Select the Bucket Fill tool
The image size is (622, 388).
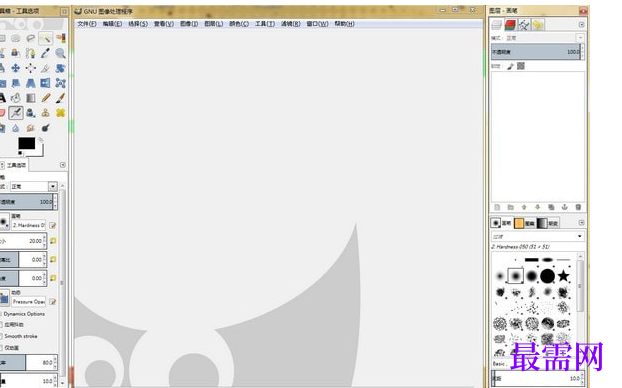point(15,98)
